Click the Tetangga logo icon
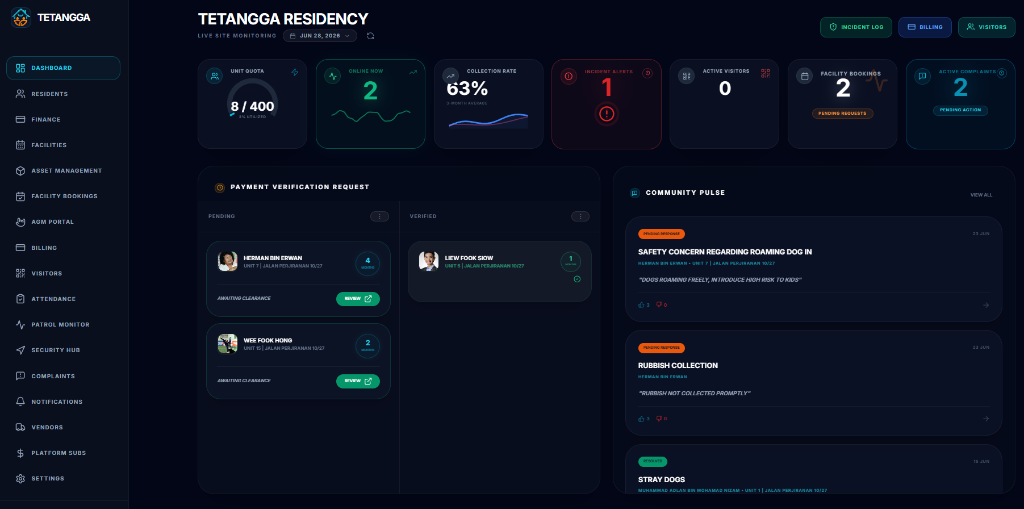 [21, 18]
